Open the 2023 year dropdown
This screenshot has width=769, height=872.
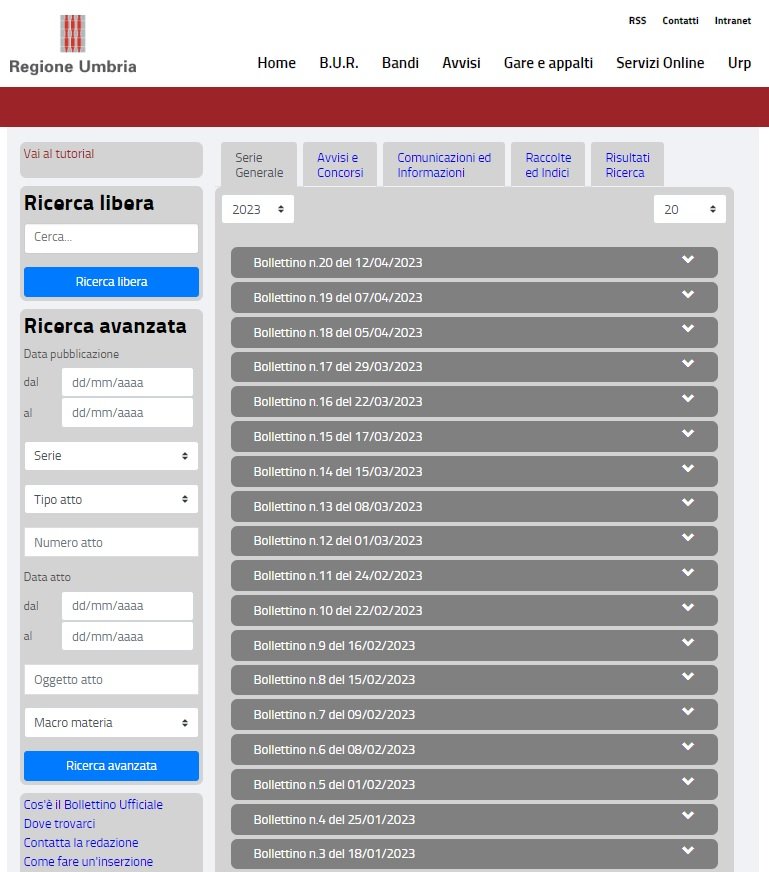tap(258, 209)
